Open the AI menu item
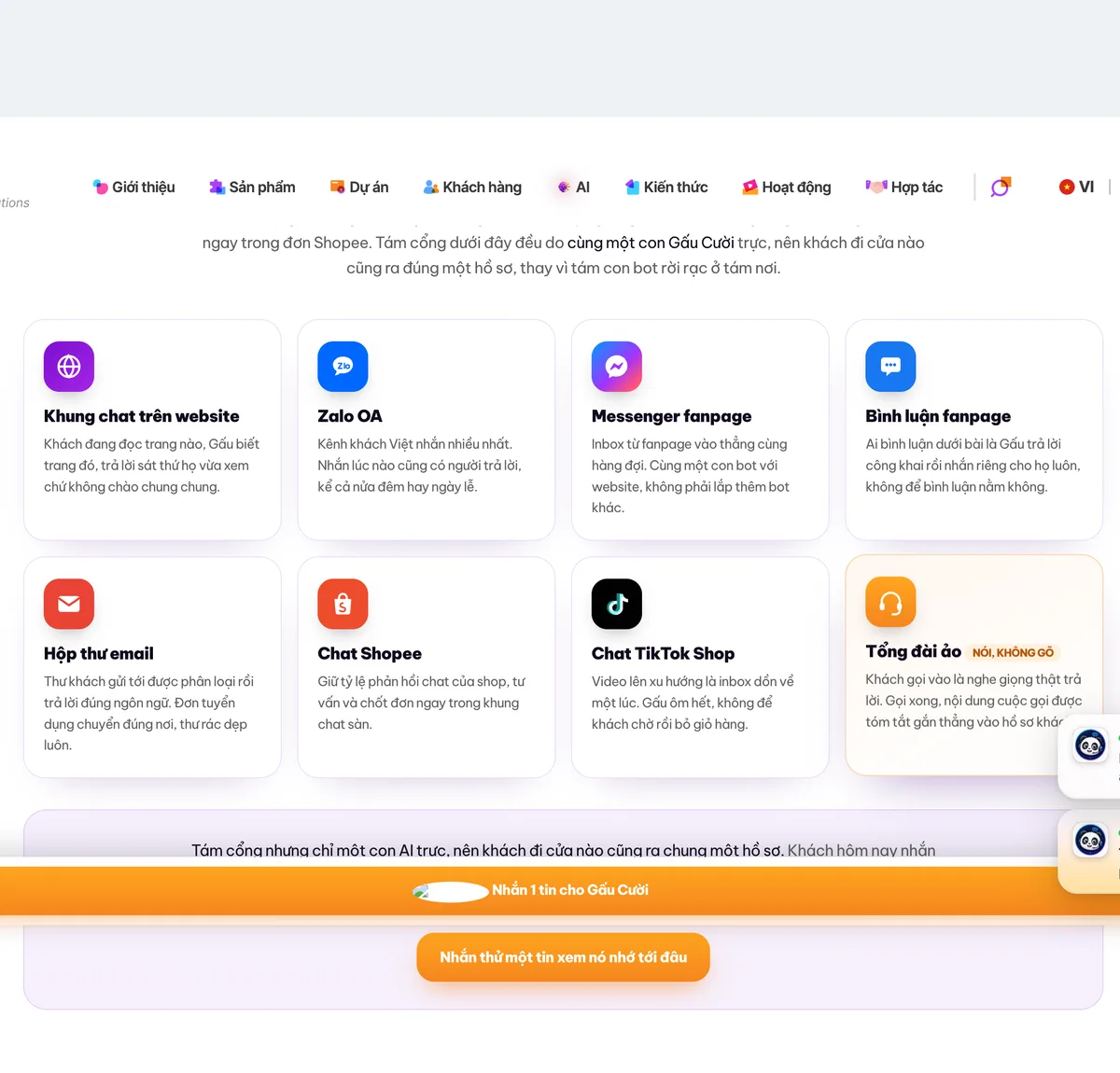Image resolution: width=1120 pixels, height=1073 pixels. [x=573, y=187]
